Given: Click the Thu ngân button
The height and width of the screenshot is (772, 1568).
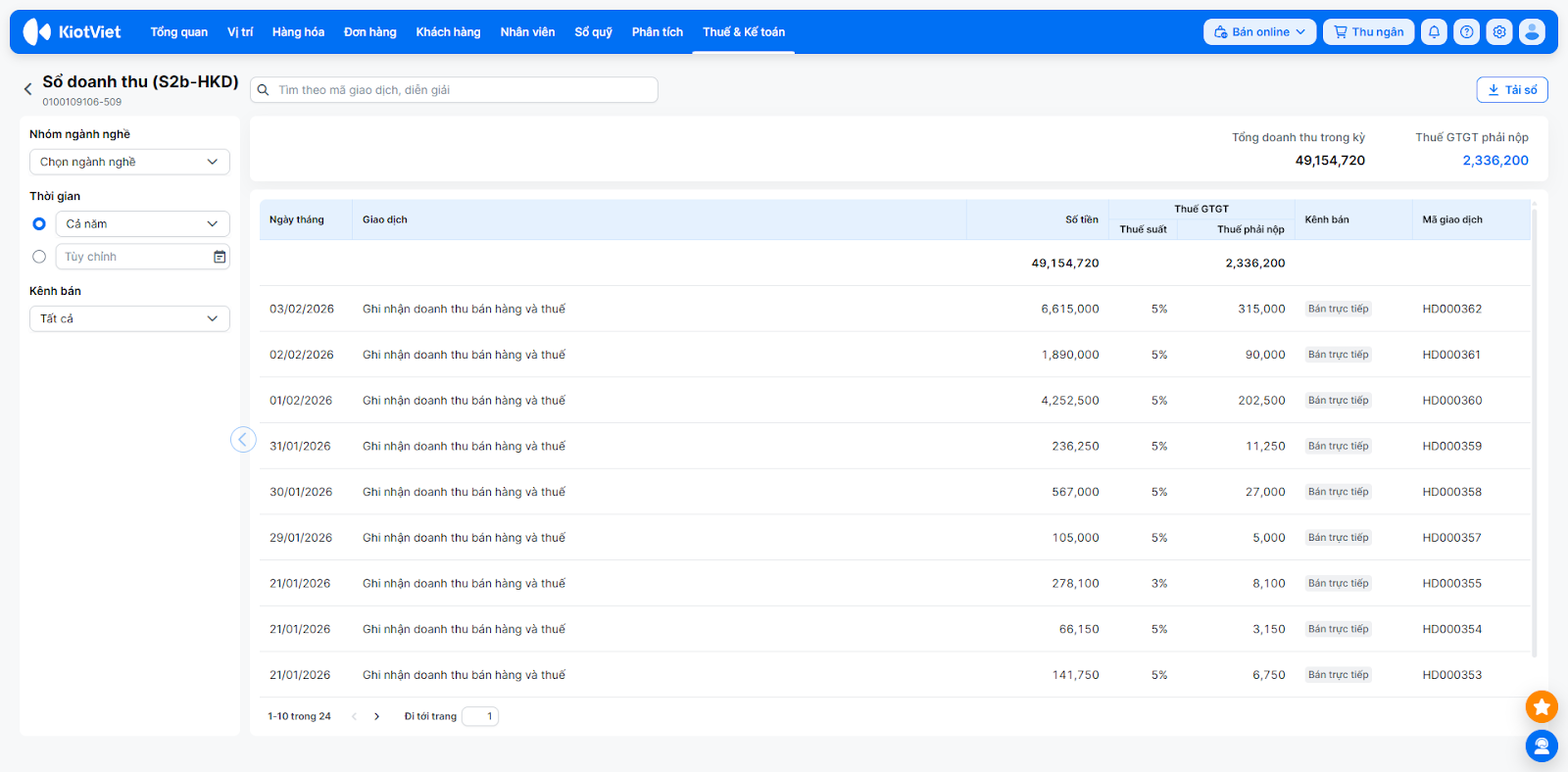Looking at the screenshot, I should (x=1368, y=32).
